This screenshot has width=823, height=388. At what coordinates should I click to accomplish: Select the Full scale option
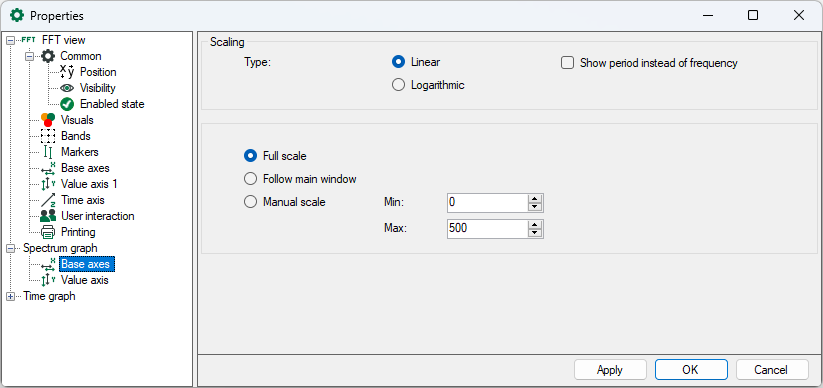[x=251, y=156]
